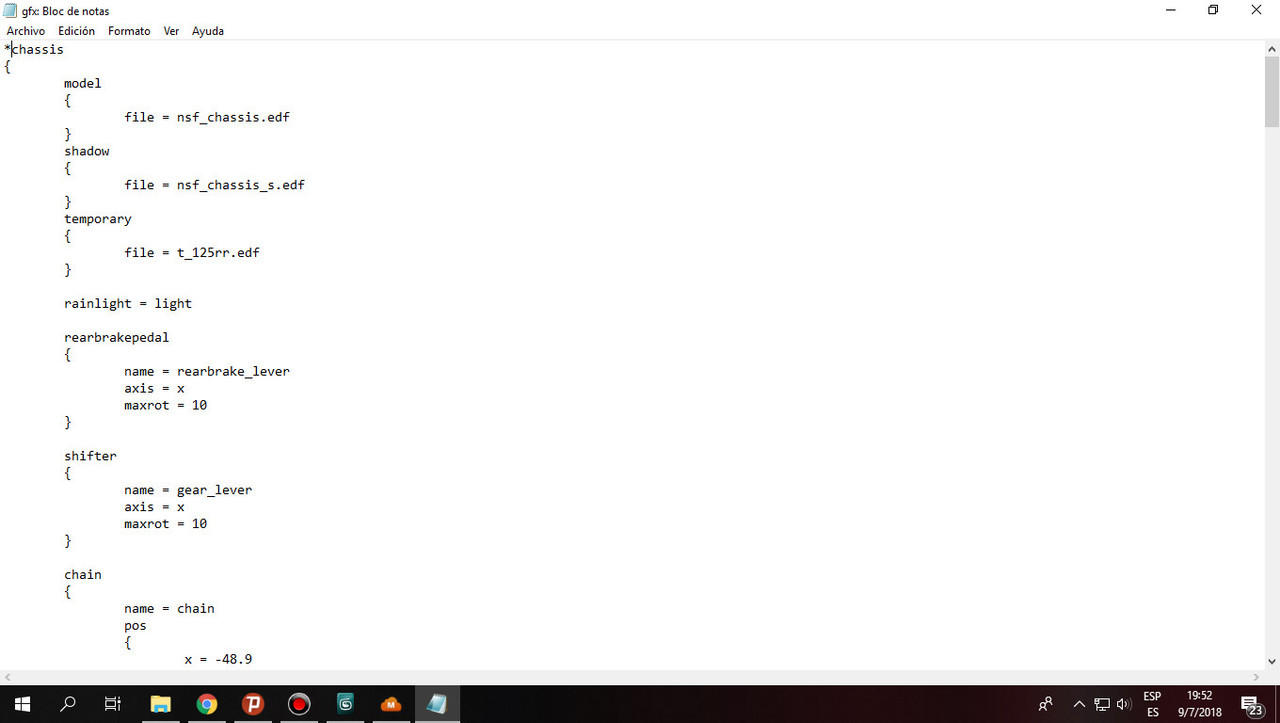This screenshot has width=1280, height=723.
Task: Click the text 'gear_lever'
Action: (x=214, y=490)
